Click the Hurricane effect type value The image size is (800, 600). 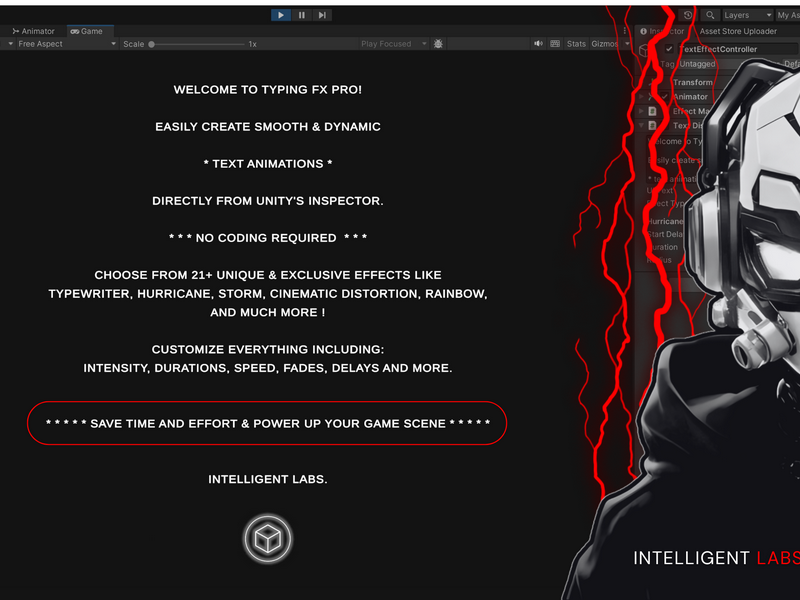pyautogui.click(x=665, y=221)
